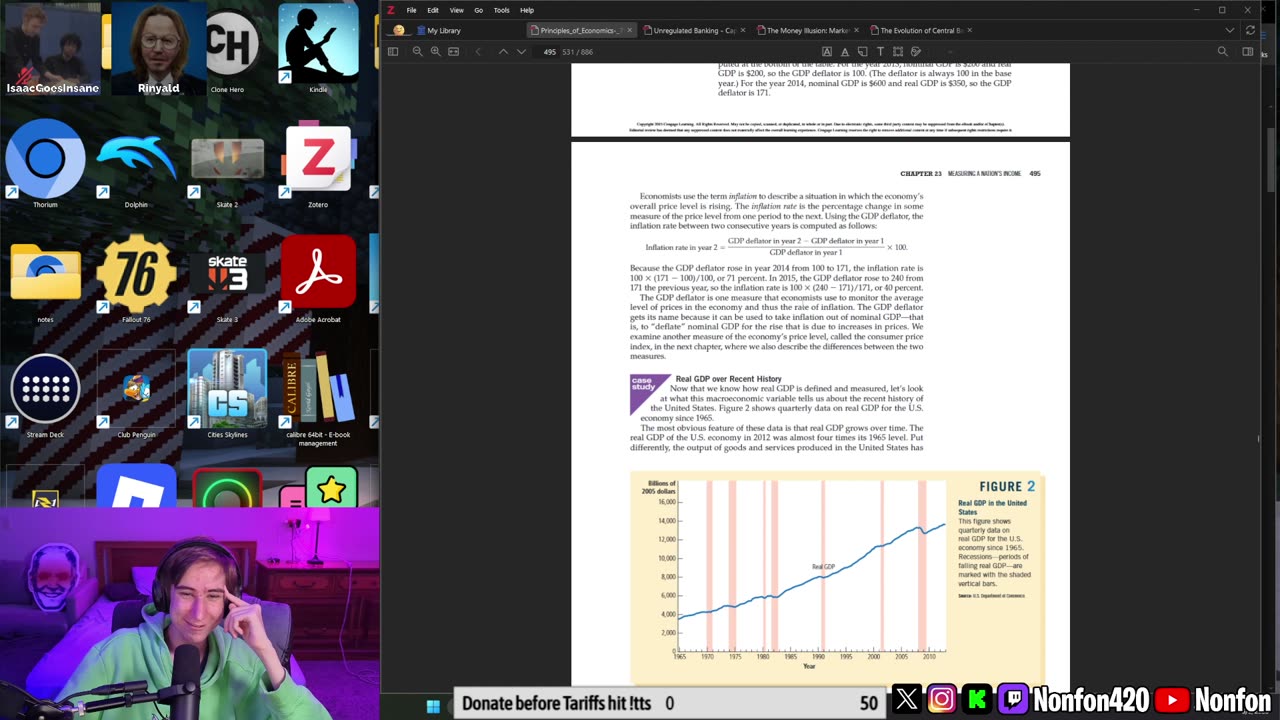
Task: Launch Thorium browser from desktop
Action: pos(45,165)
